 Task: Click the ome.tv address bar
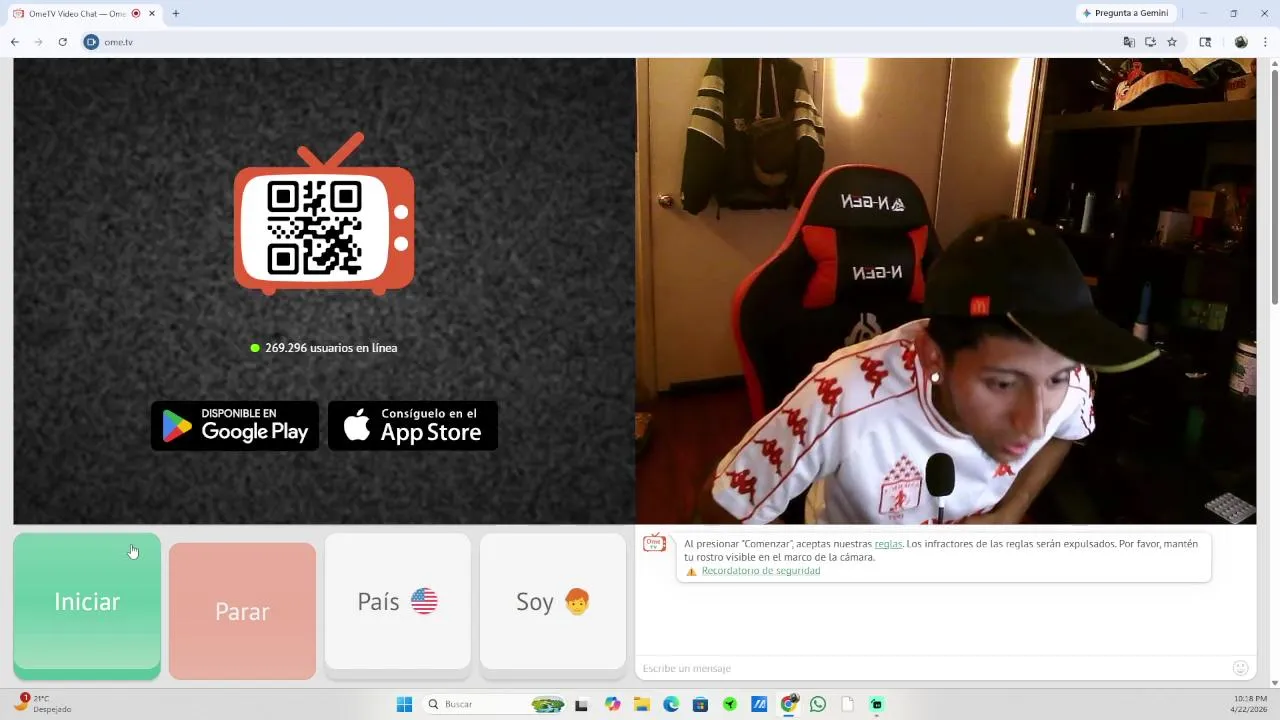pyautogui.click(x=600, y=42)
